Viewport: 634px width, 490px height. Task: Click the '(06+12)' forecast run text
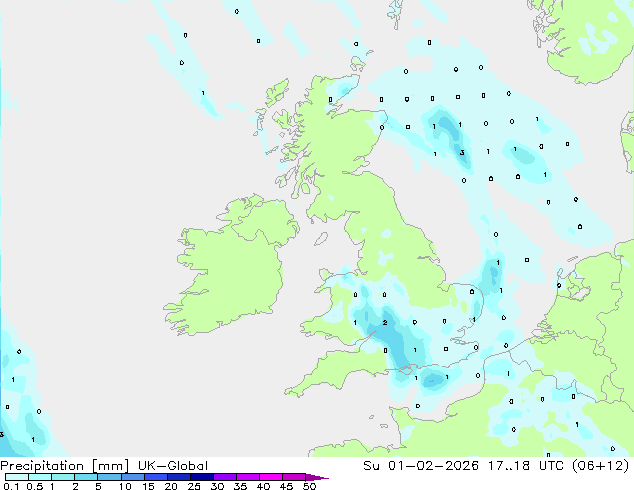[601, 466]
